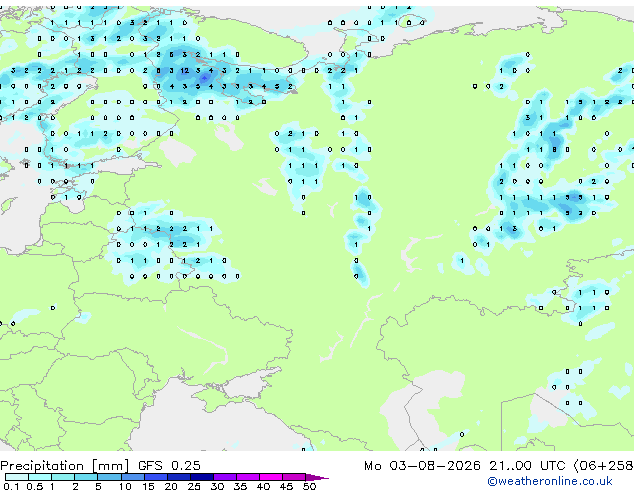
Task: Click the '15' legend scale label
Action: (148, 486)
